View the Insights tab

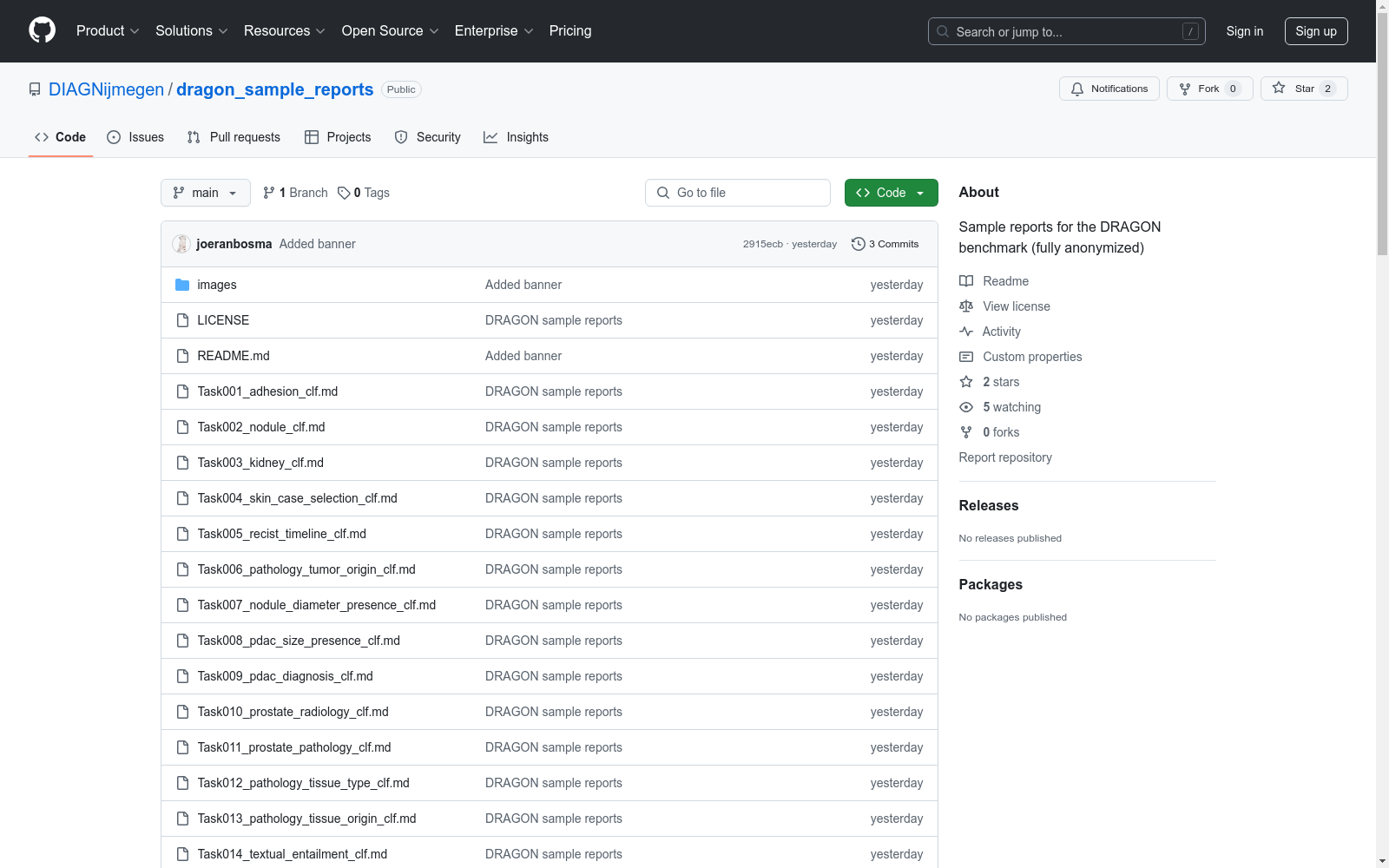click(x=516, y=137)
